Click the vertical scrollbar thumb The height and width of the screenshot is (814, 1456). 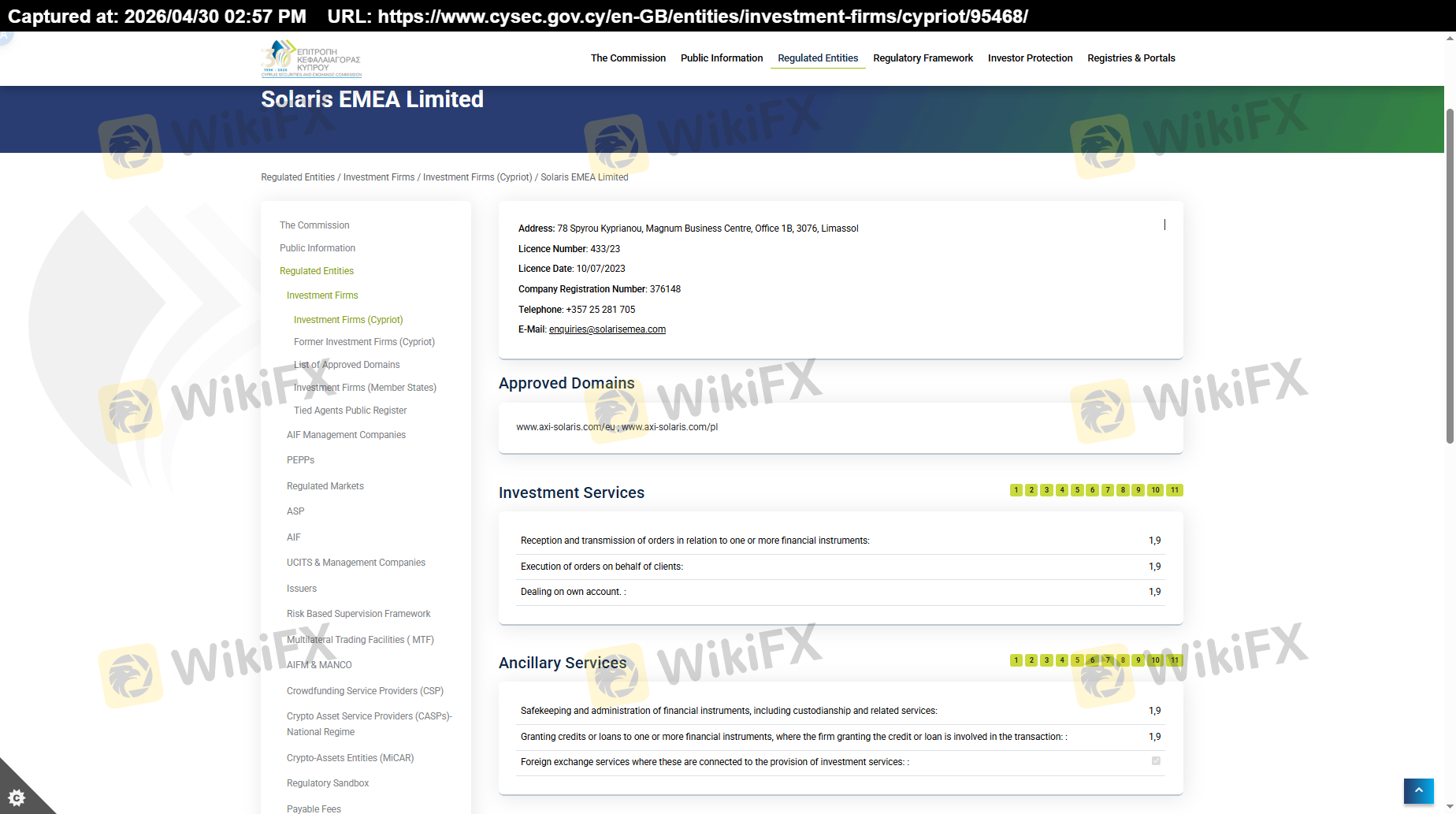coord(1450,276)
